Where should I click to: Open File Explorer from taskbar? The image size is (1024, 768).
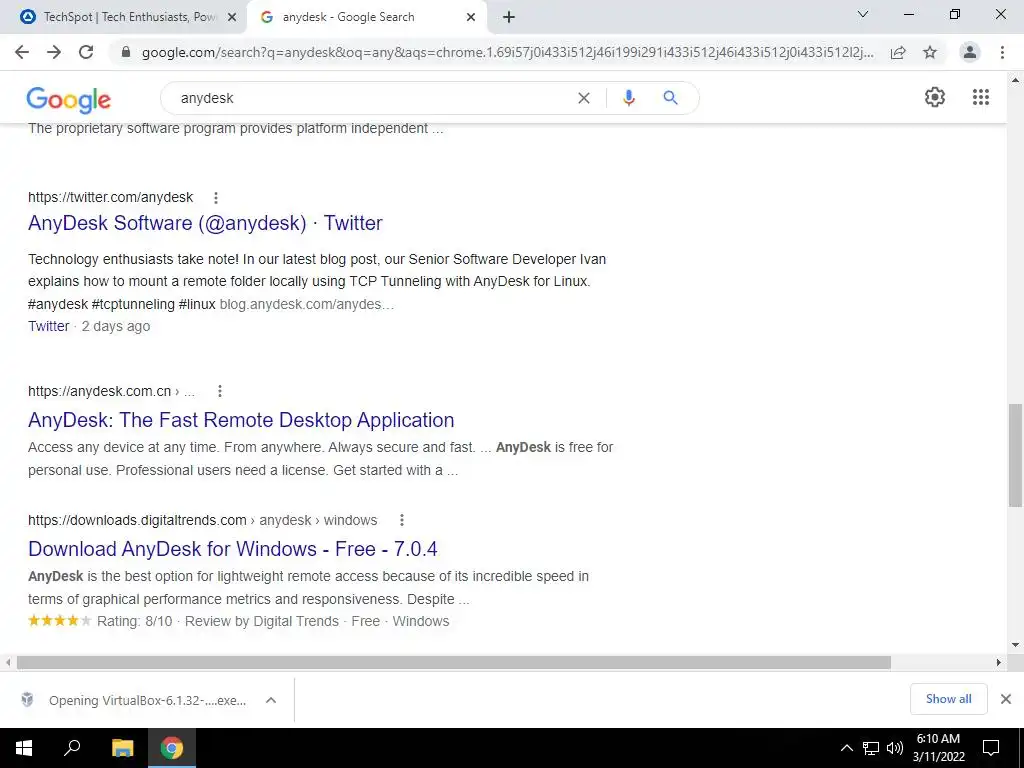point(122,748)
